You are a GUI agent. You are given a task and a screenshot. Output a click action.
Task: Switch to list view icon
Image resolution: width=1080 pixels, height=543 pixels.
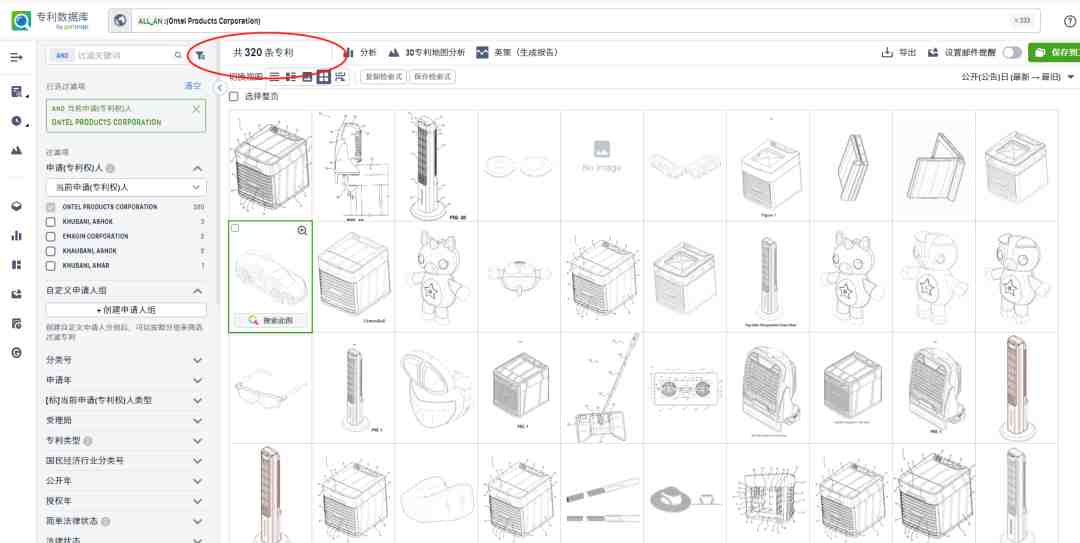pyautogui.click(x=274, y=76)
